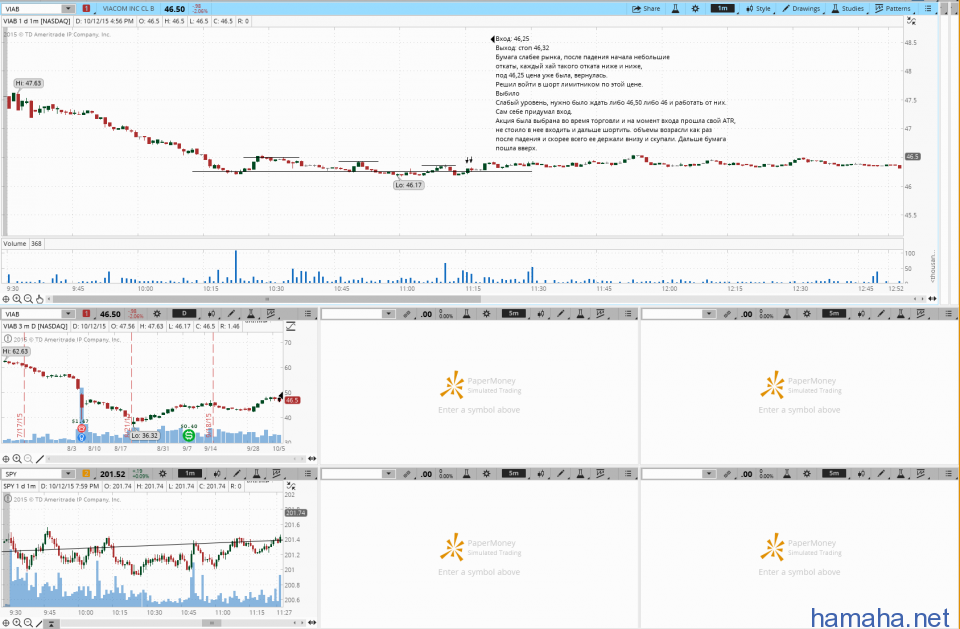Share the main VIAB 1m chart

(646, 9)
